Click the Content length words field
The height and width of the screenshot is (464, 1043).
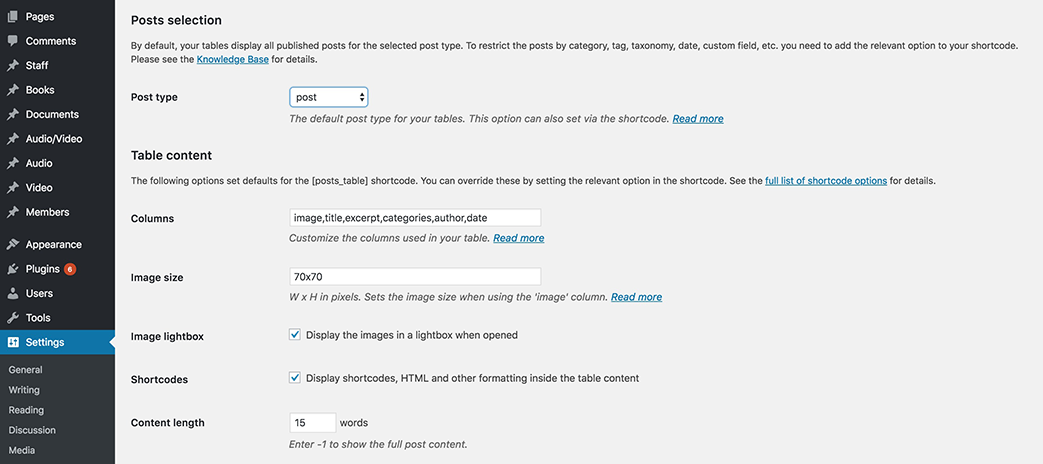click(x=312, y=422)
